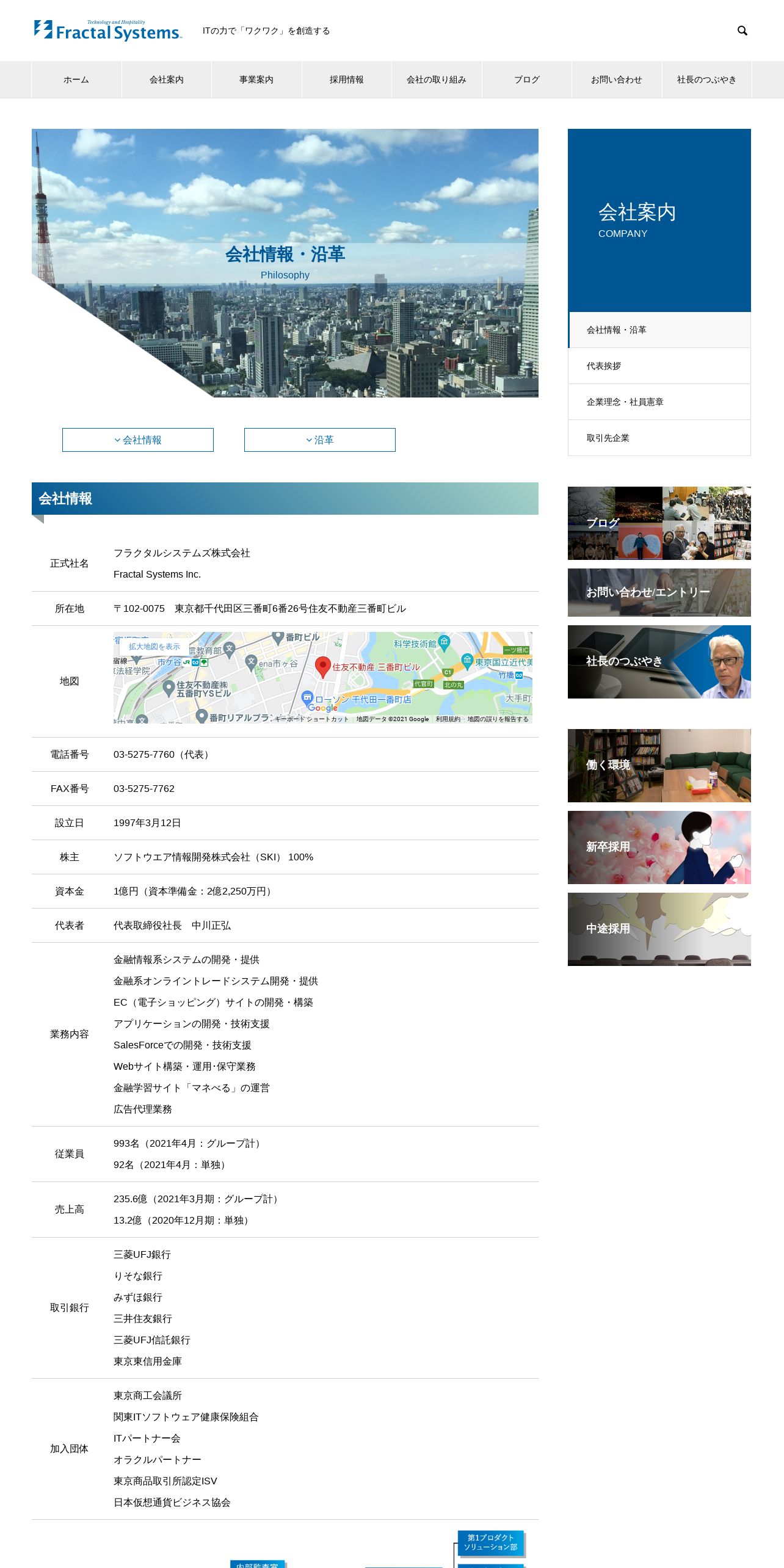Image resolution: width=784 pixels, height=1568 pixels.
Task: Click the ローソン 千代田一番町店 map label
Action: (363, 700)
